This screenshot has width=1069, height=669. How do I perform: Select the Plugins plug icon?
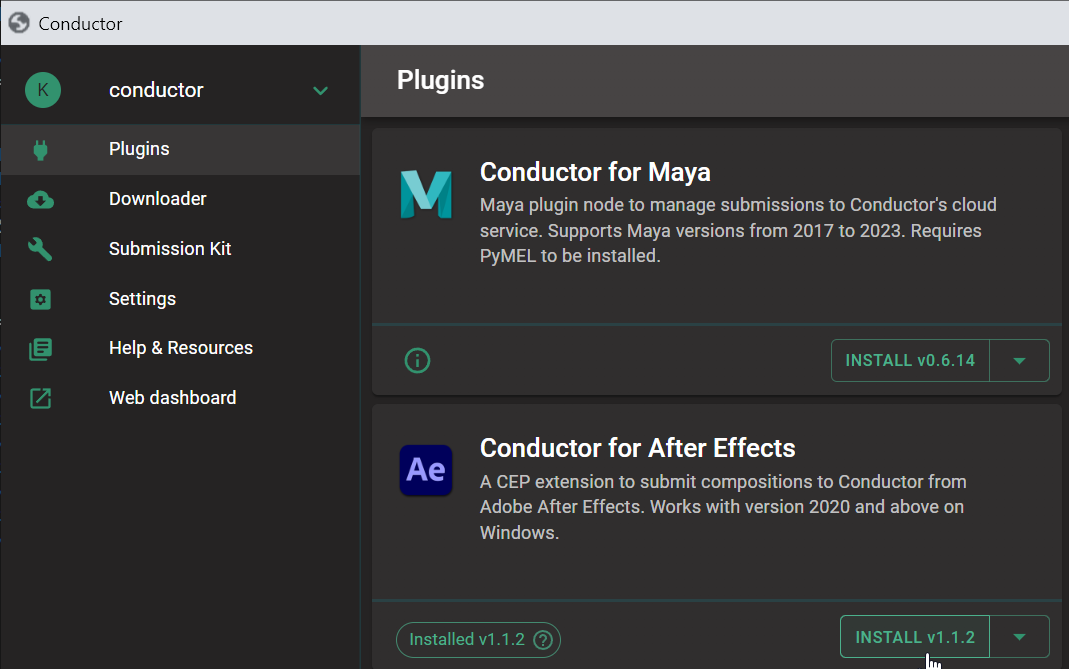pyautogui.click(x=40, y=149)
